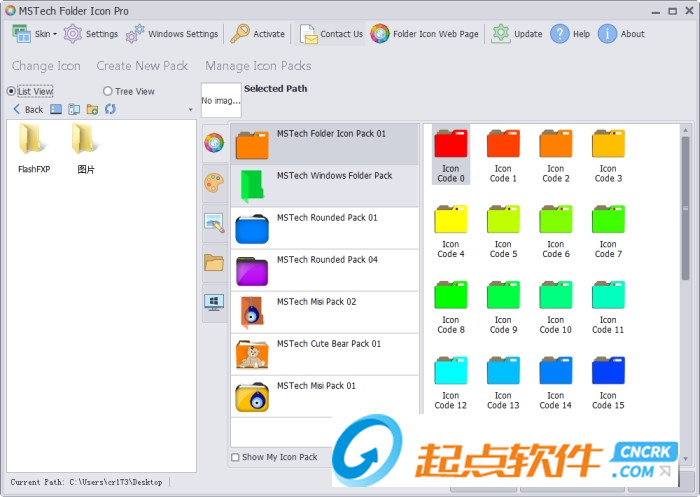Screen dimensions: 700x497
Task: Select the FlashFXP folder
Action: 33,149
